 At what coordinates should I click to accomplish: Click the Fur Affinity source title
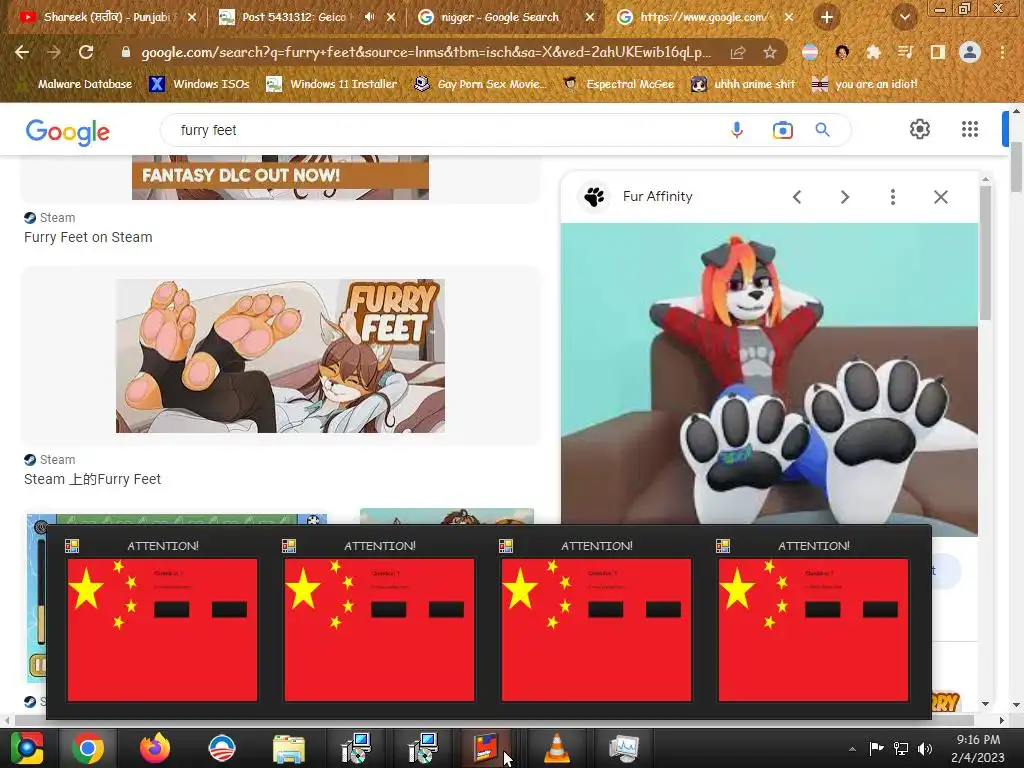coord(658,197)
